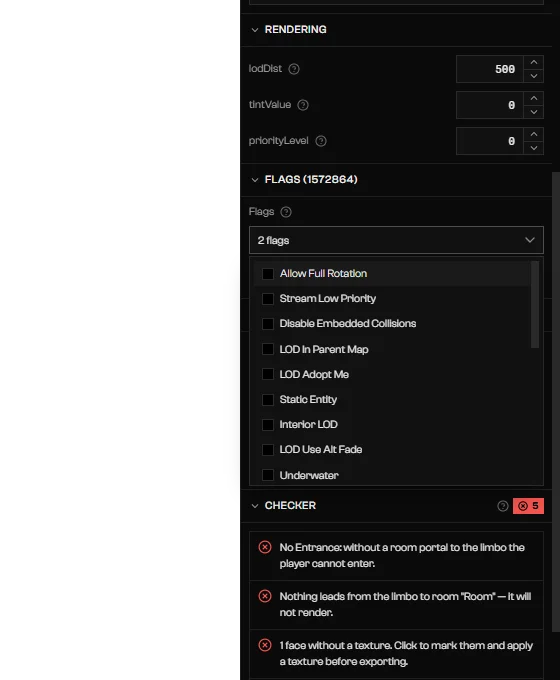Enable the Allow Full Rotation checkbox

click(x=268, y=274)
